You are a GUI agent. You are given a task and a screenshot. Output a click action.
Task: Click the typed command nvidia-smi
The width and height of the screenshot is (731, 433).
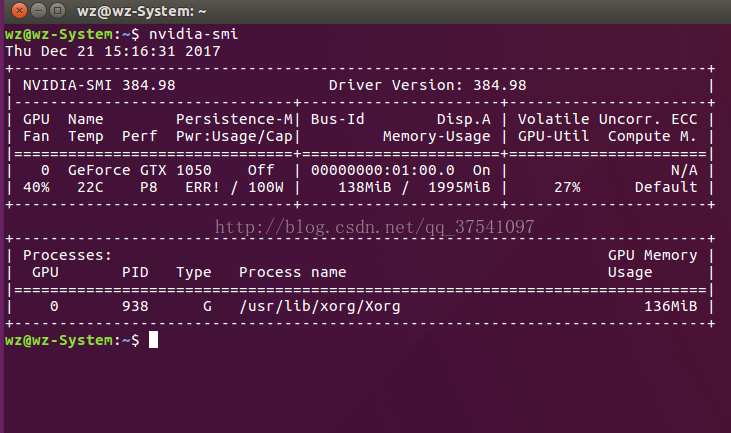click(x=193, y=34)
